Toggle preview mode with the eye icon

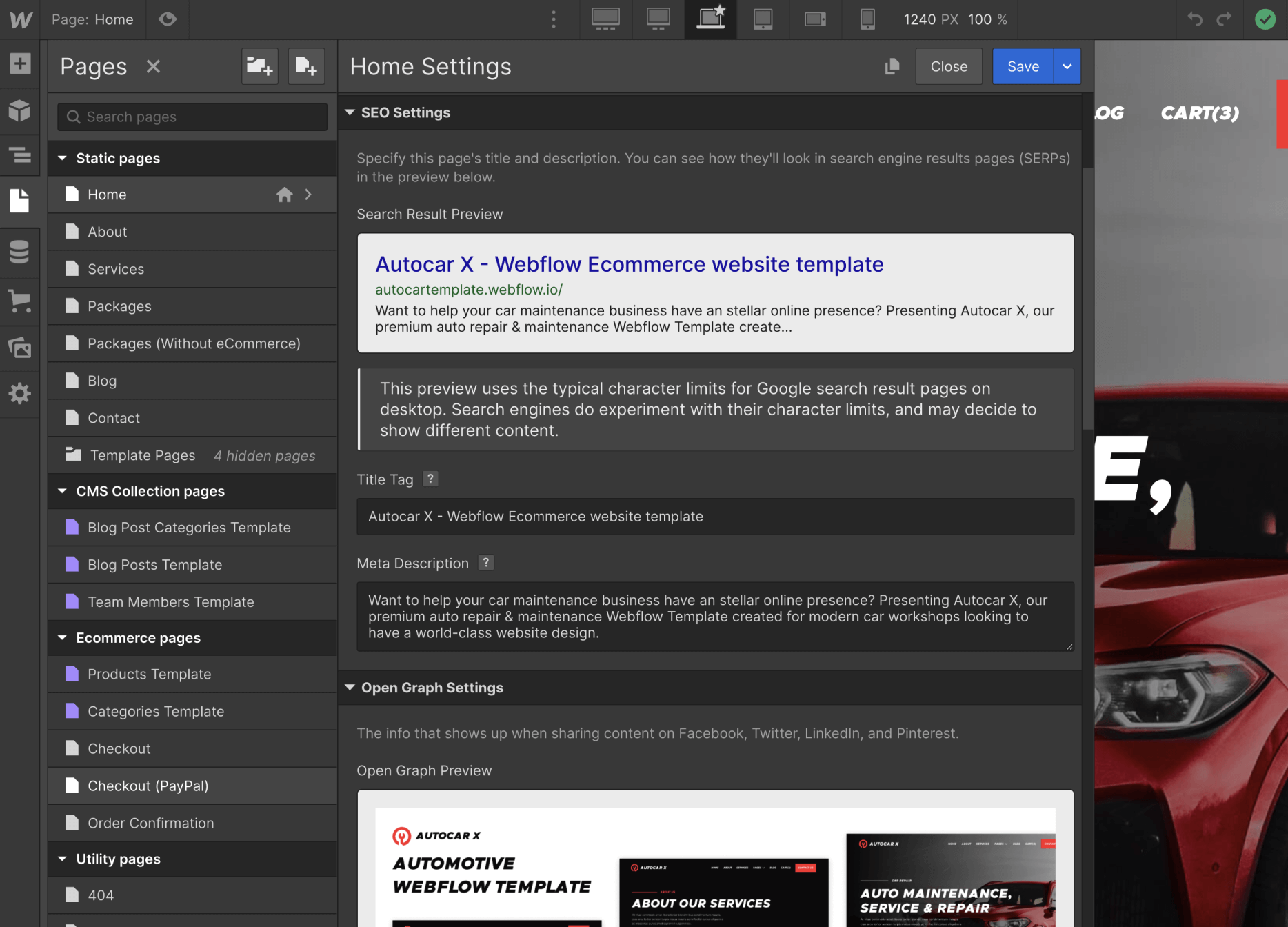[168, 19]
